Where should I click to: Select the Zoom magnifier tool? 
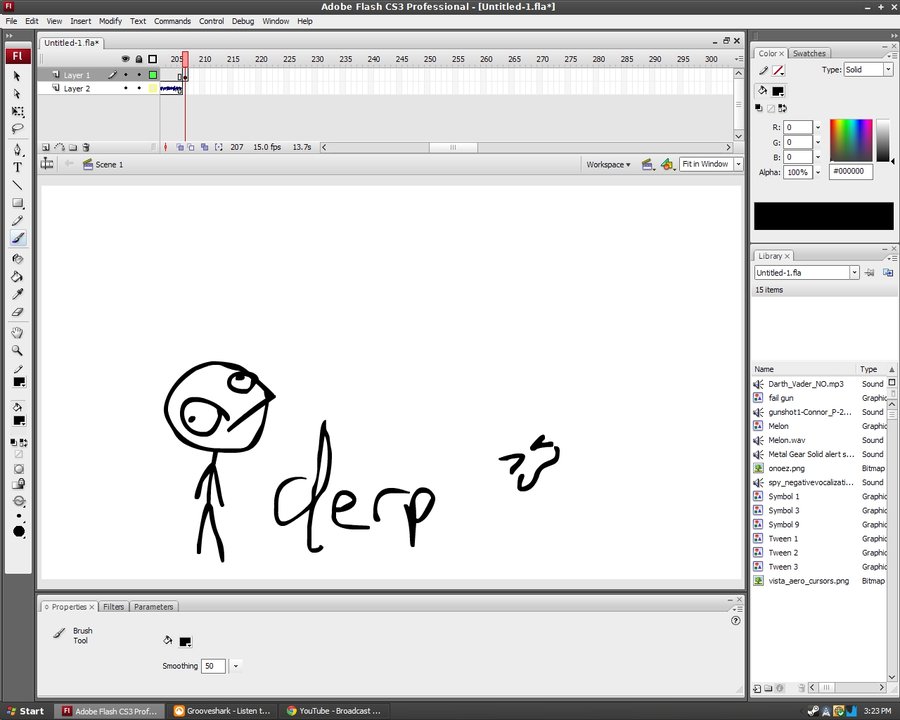click(18, 351)
